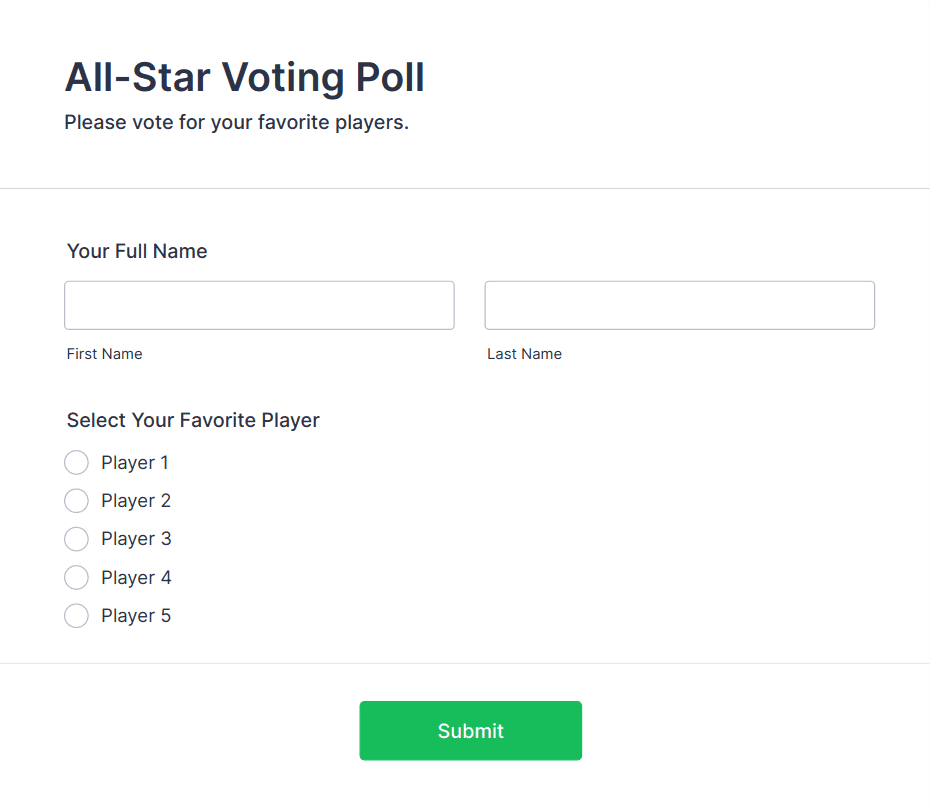Image resolution: width=930 pixels, height=810 pixels.
Task: Select the Player 1 radio button circle
Action: 76,463
